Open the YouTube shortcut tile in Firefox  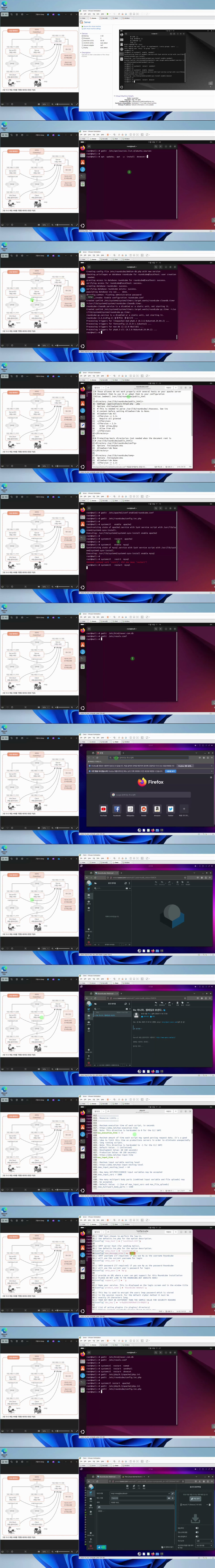click(103, 809)
